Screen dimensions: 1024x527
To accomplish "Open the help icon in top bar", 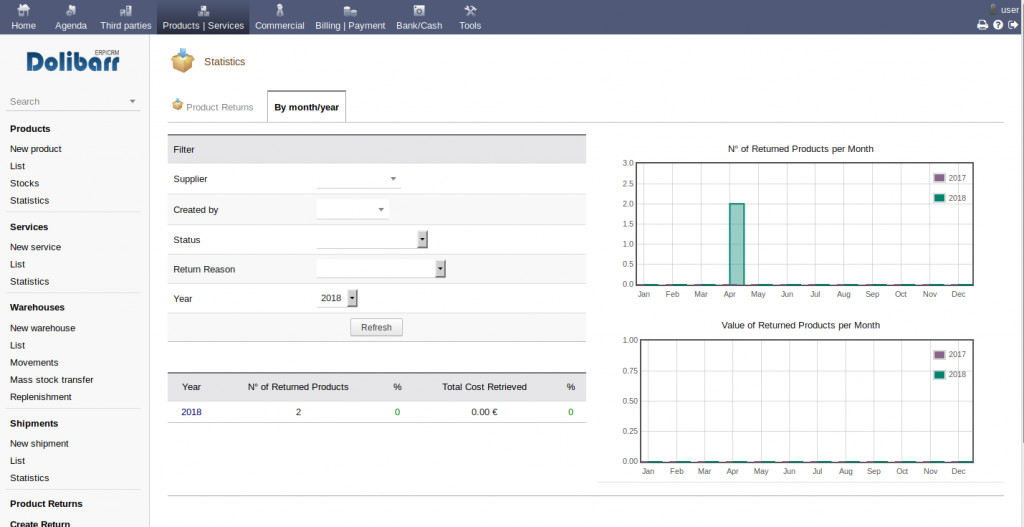I will tap(998, 25).
